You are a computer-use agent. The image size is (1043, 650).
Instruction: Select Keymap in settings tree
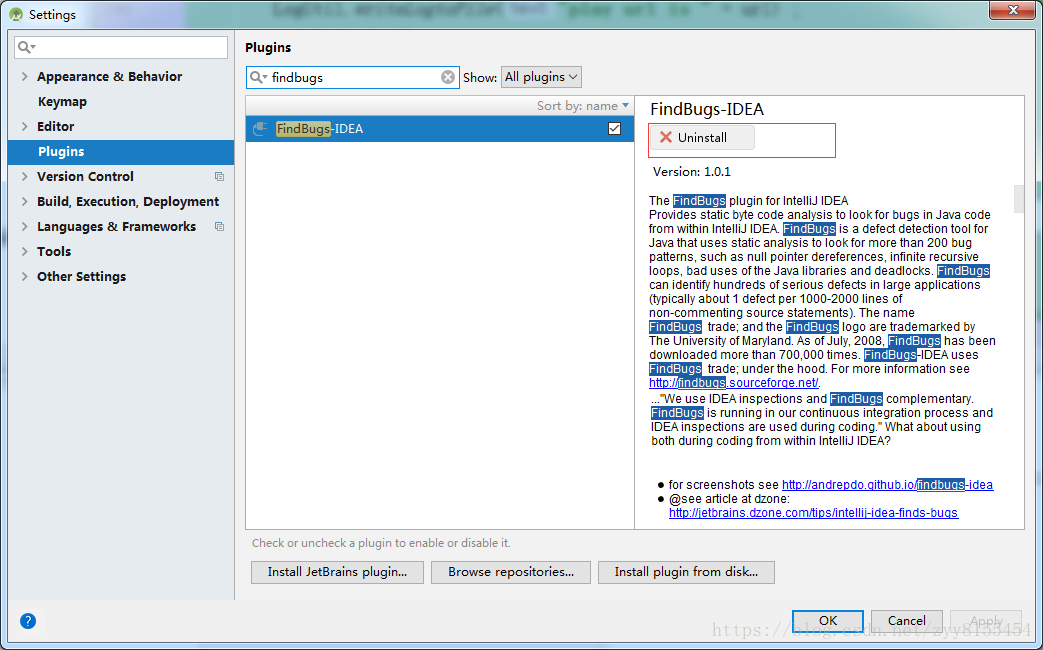[63, 102]
